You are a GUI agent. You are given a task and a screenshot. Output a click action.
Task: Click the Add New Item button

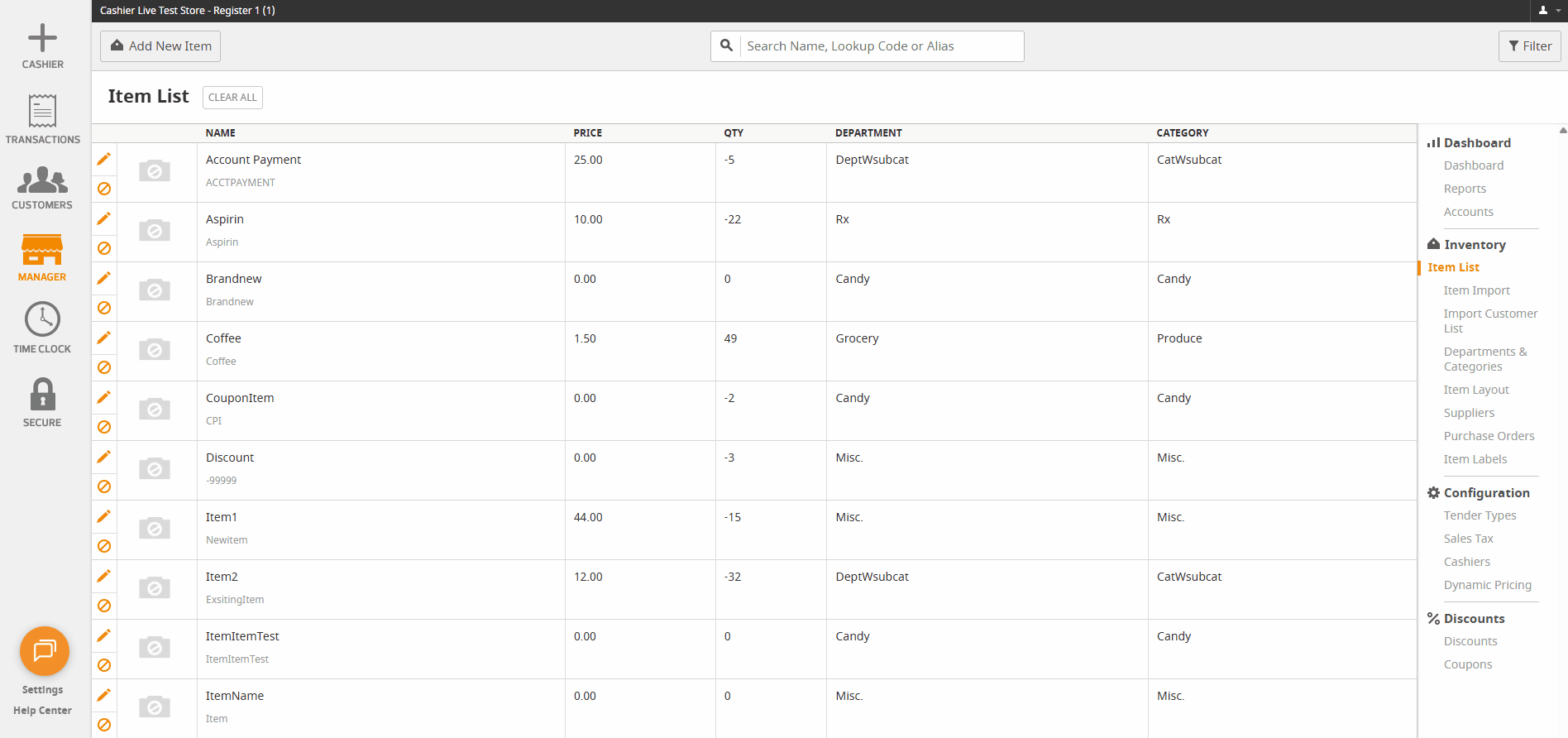tap(160, 46)
